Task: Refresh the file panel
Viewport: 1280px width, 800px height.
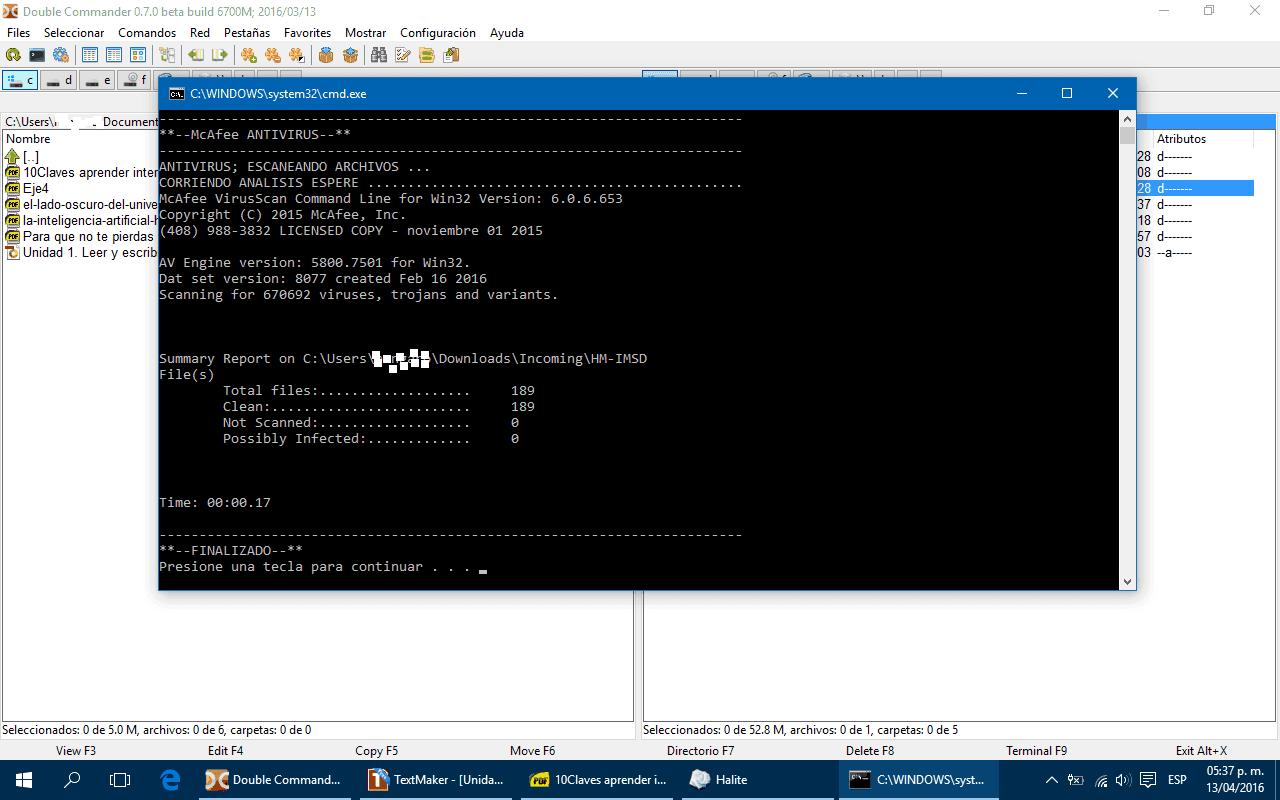Action: click(x=12, y=55)
